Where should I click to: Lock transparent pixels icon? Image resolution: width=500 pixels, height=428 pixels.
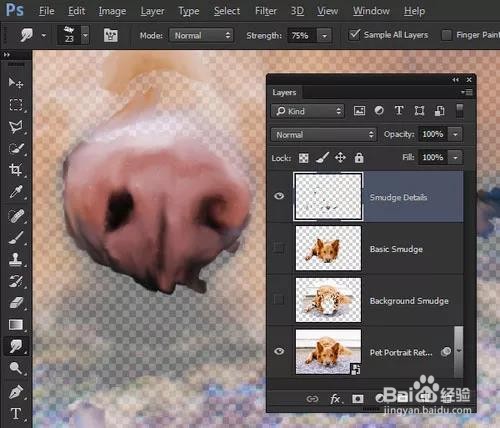[304, 158]
